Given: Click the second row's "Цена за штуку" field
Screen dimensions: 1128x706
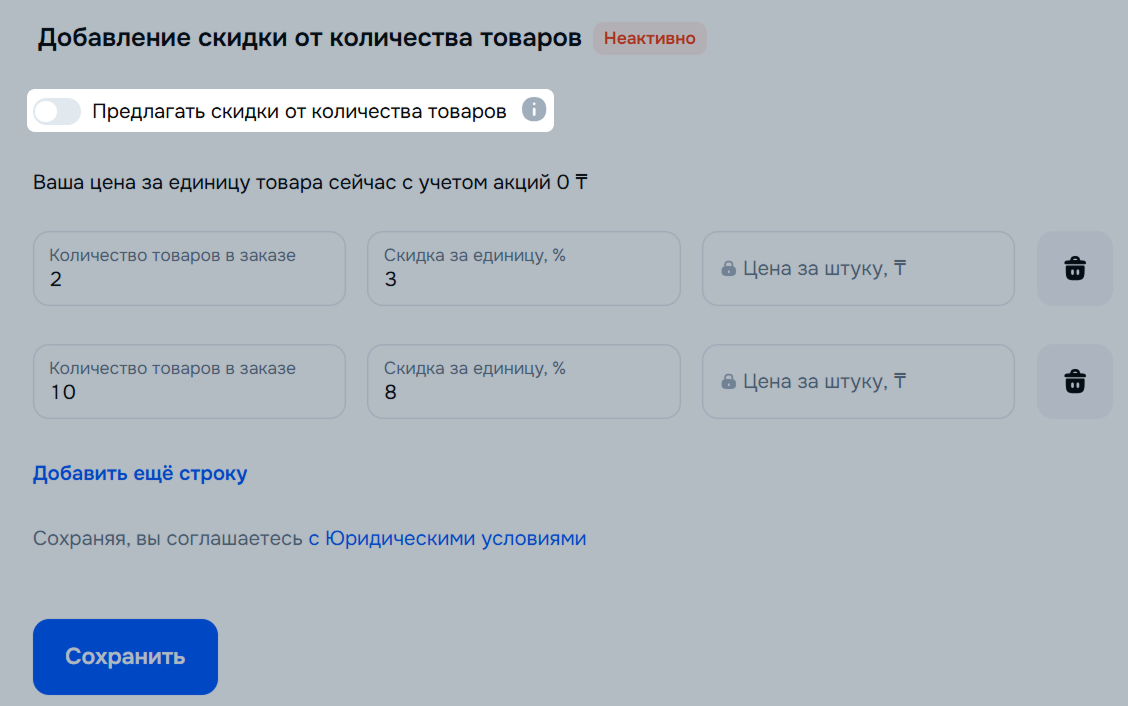Looking at the screenshot, I should click(x=858, y=382).
